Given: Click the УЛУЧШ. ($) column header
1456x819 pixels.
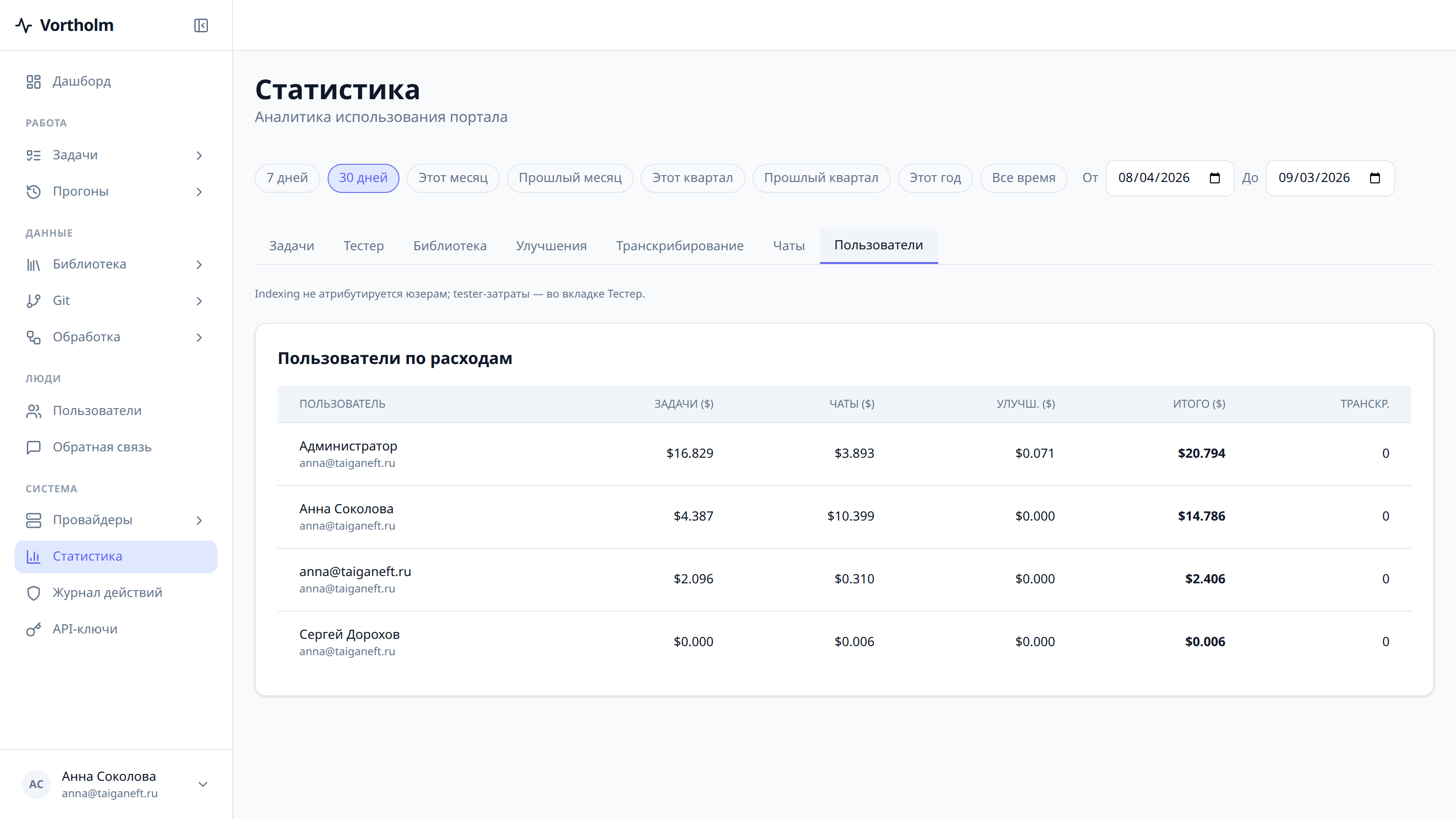Looking at the screenshot, I should tap(1025, 404).
